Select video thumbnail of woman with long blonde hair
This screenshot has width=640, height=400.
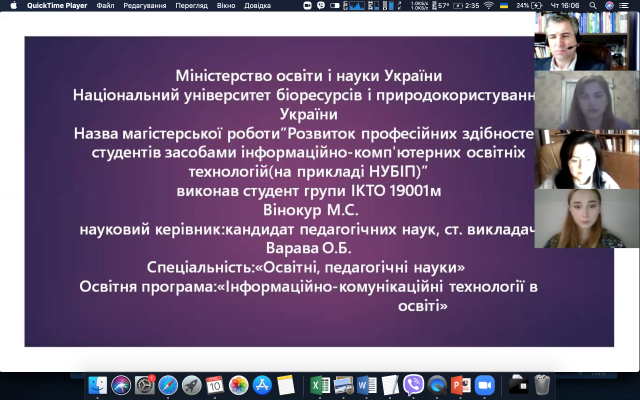click(x=587, y=218)
